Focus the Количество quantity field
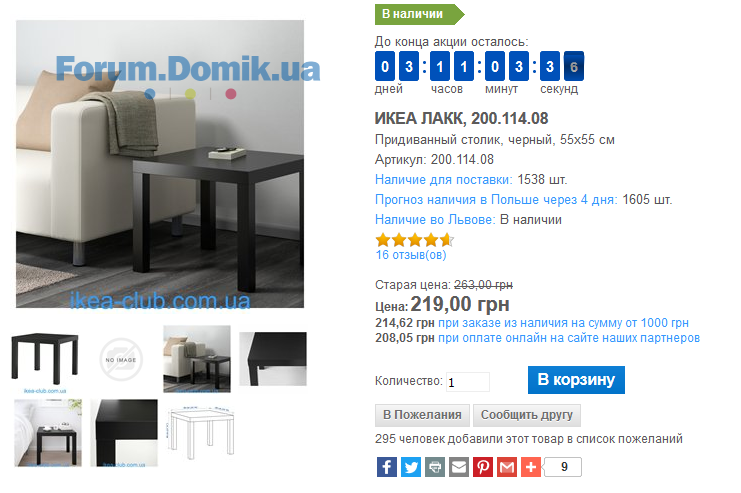This screenshot has width=741, height=493. coord(468,382)
